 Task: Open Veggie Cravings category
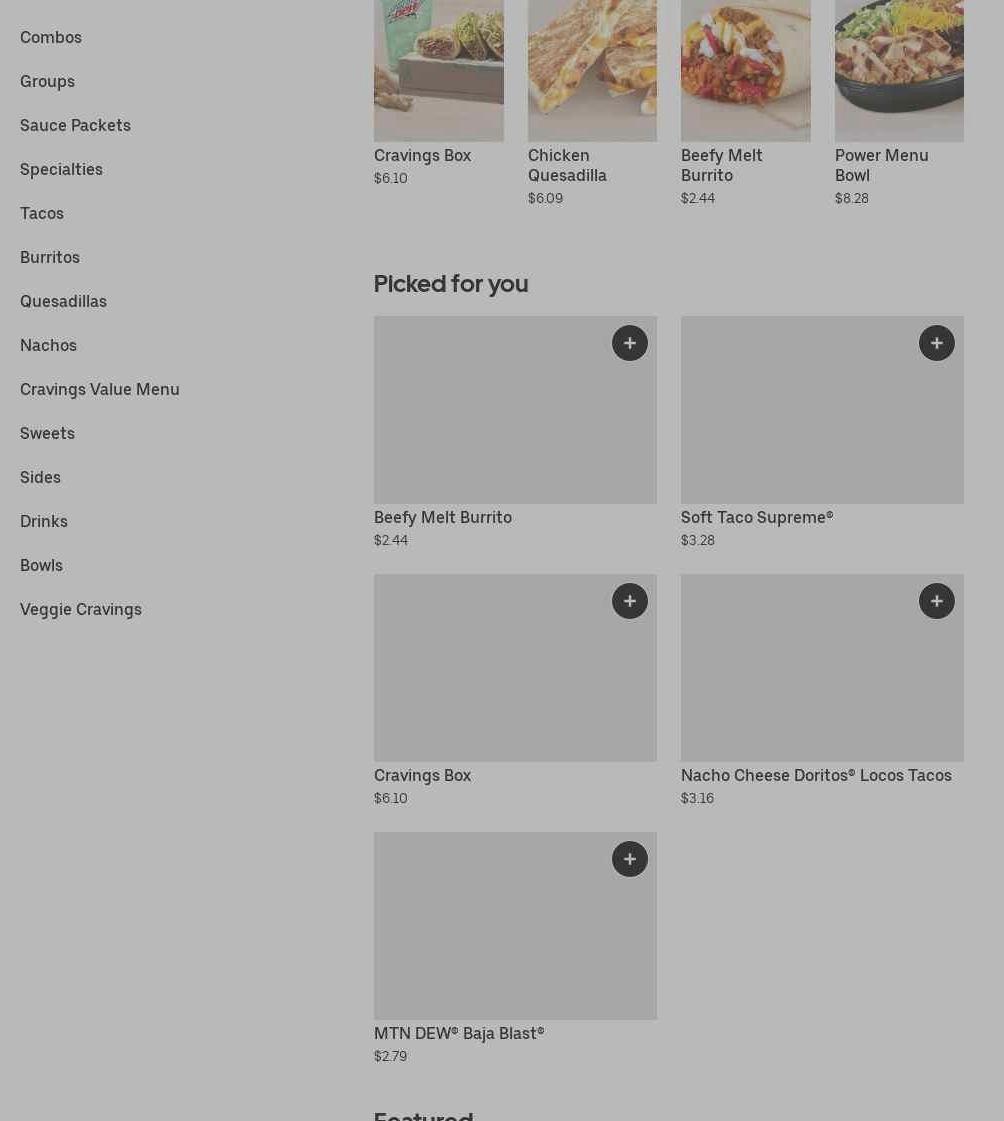[81, 609]
